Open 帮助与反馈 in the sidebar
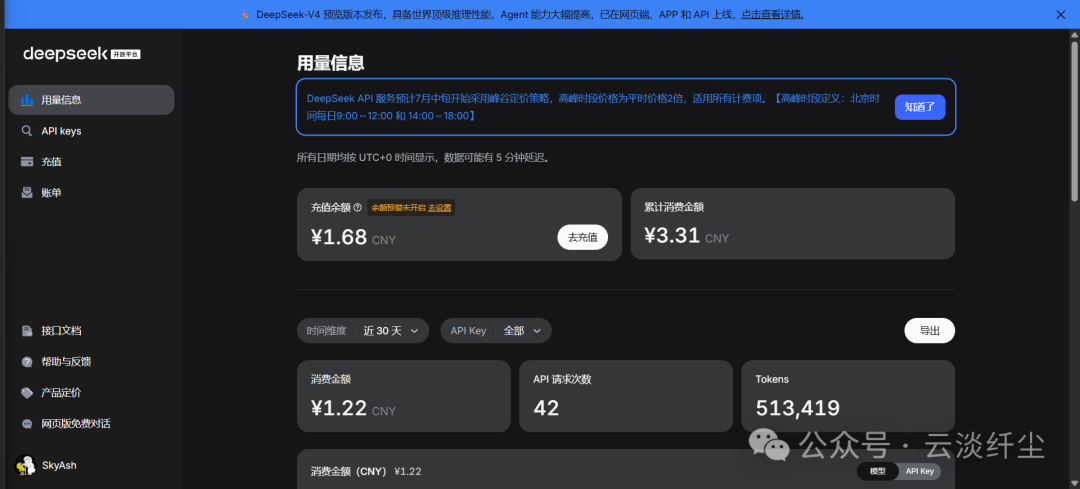Viewport: 1080px width, 489px height. (91, 362)
